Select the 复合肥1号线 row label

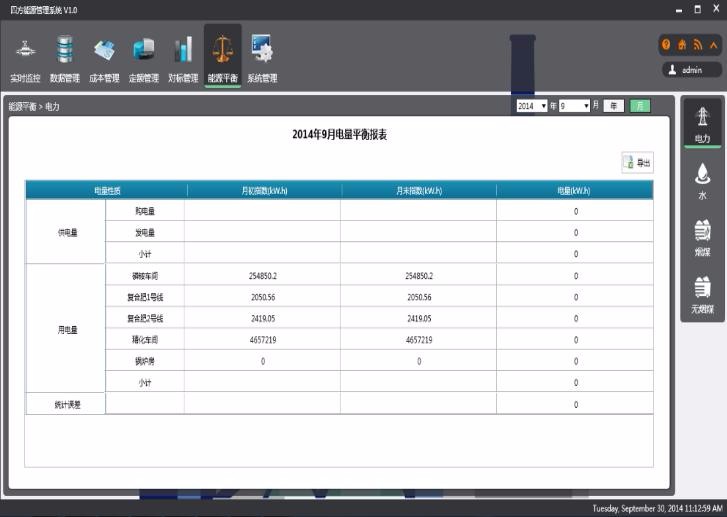(145, 297)
